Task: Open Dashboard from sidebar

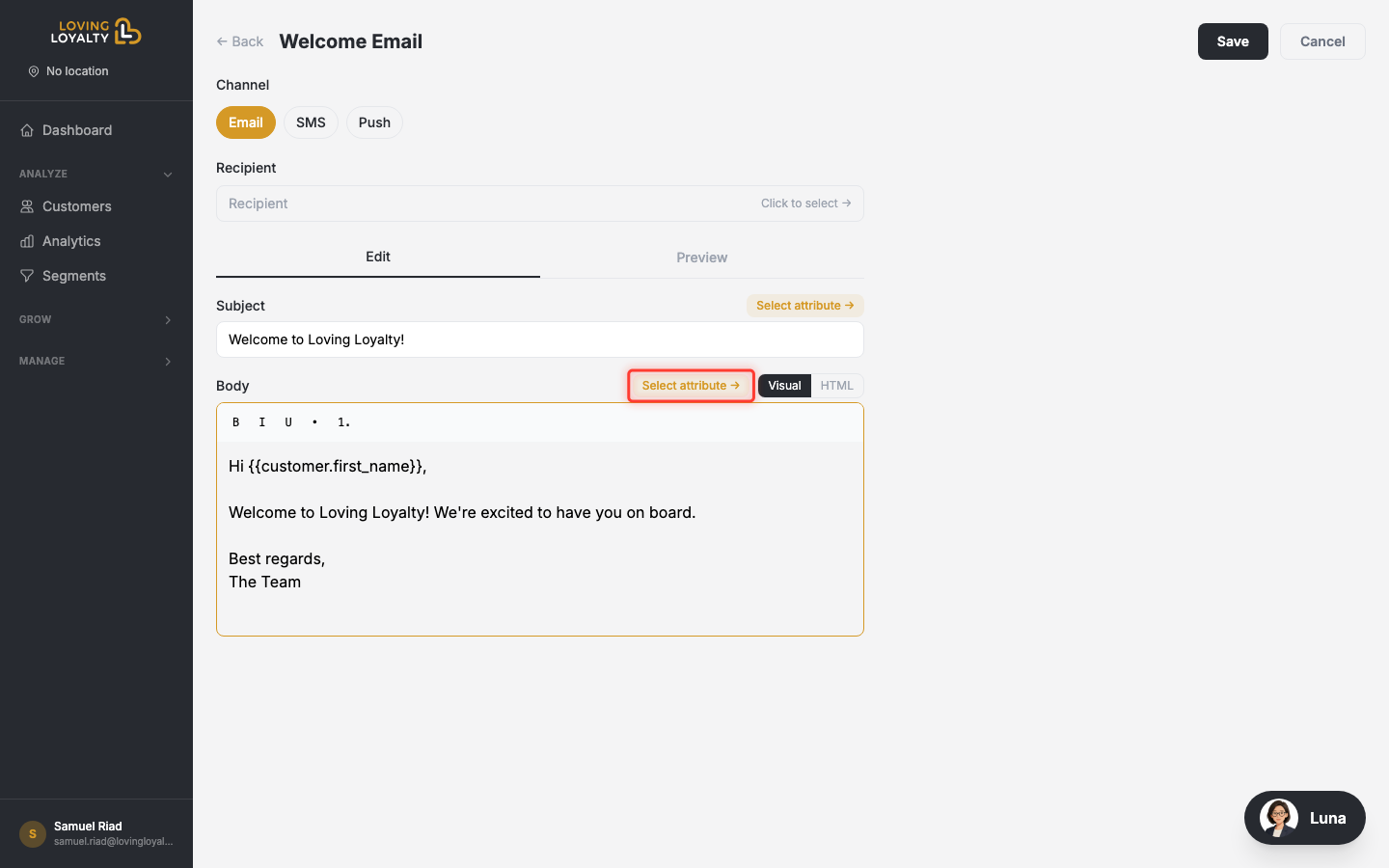Action: tap(96, 130)
